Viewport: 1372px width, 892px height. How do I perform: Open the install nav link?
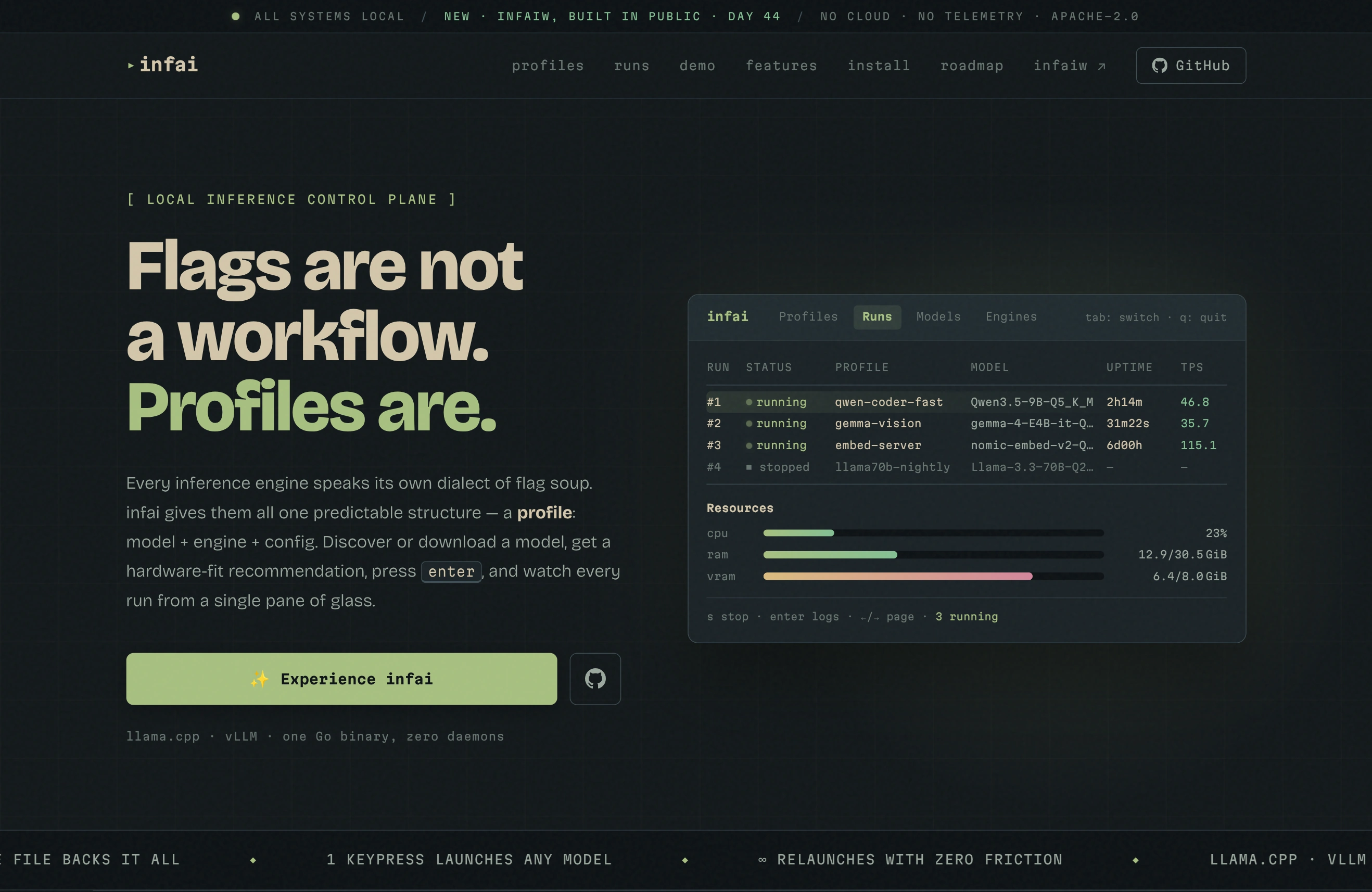(879, 66)
